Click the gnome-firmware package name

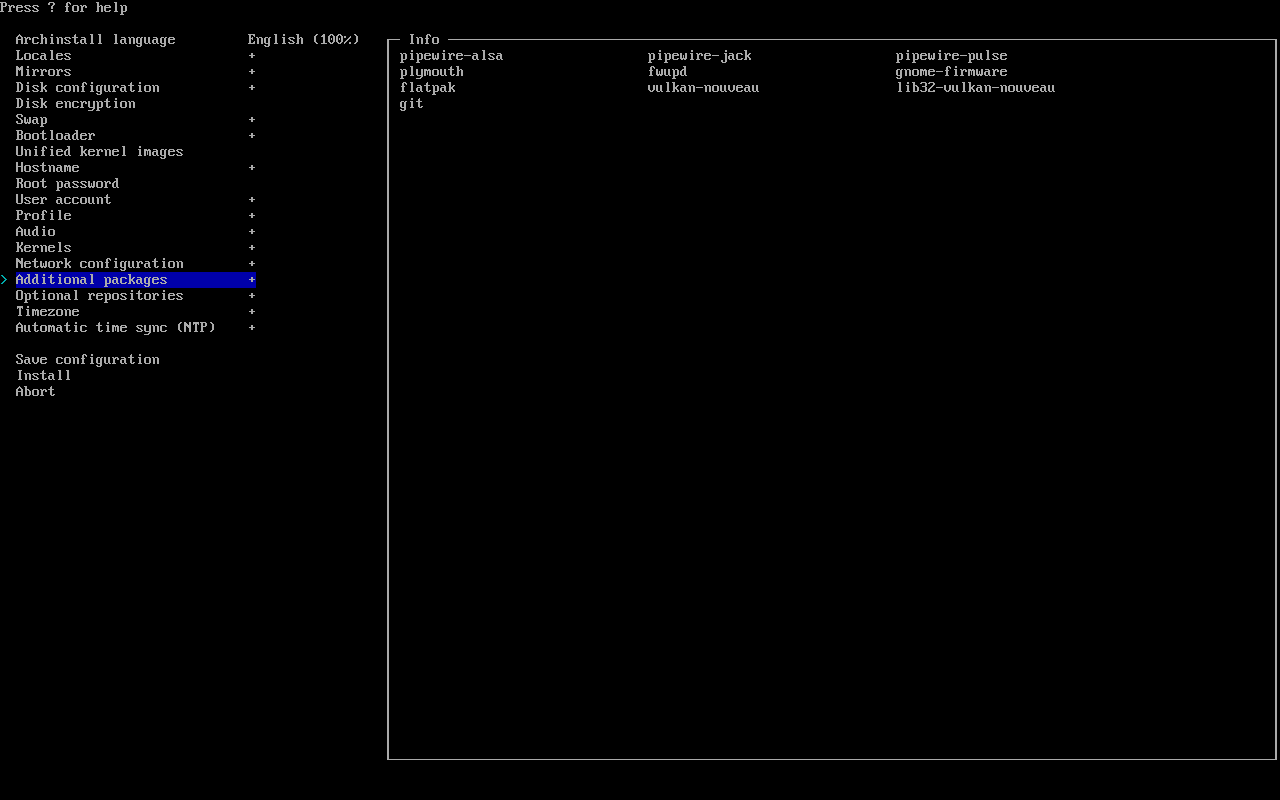pyautogui.click(x=951, y=72)
